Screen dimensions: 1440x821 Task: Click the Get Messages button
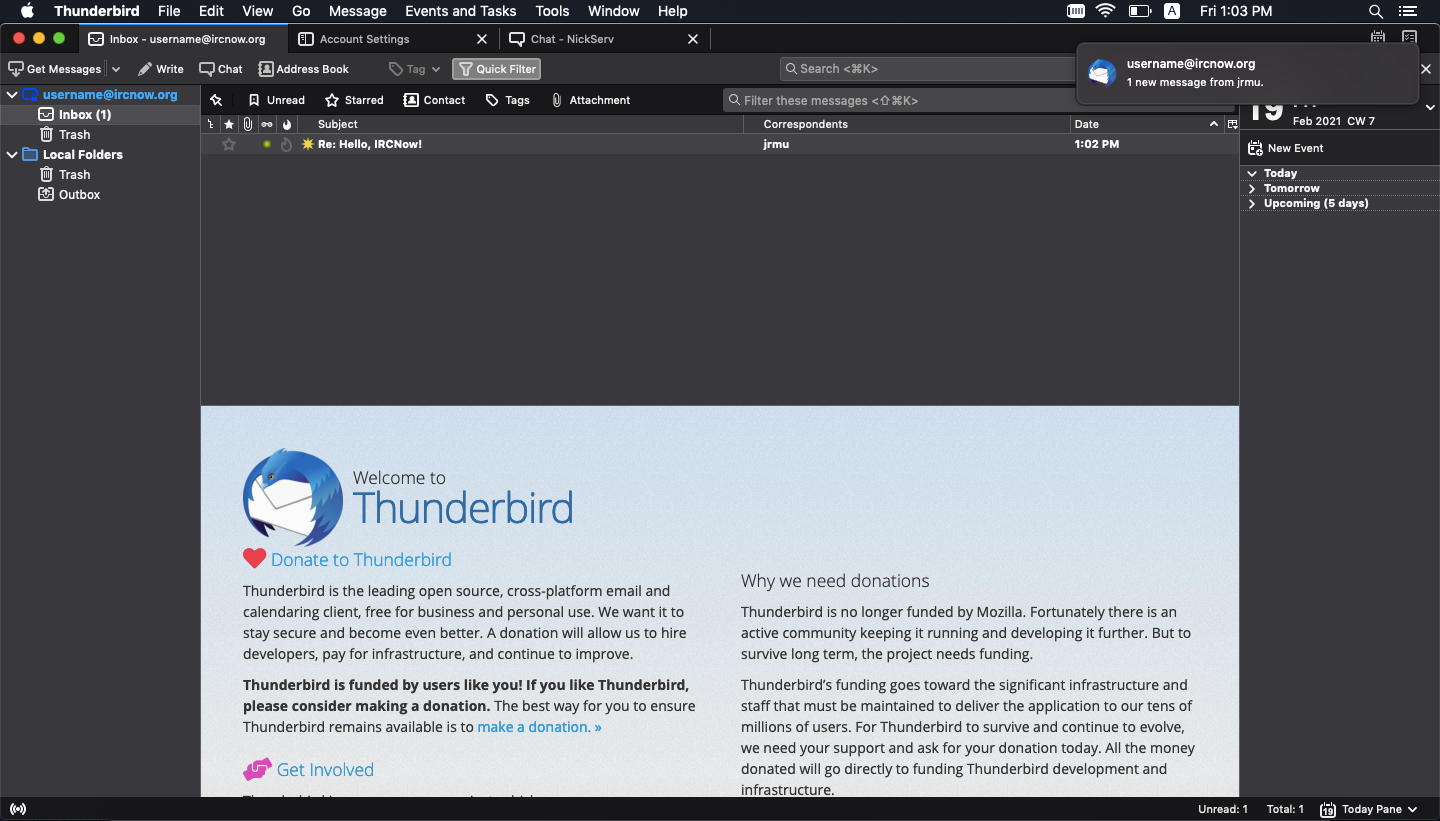pos(55,69)
